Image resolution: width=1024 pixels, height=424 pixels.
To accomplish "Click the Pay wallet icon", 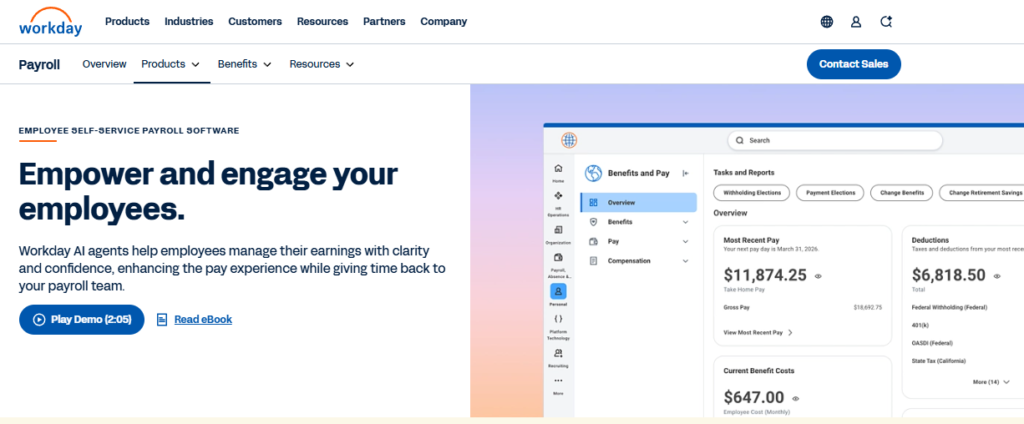I will click(x=593, y=241).
